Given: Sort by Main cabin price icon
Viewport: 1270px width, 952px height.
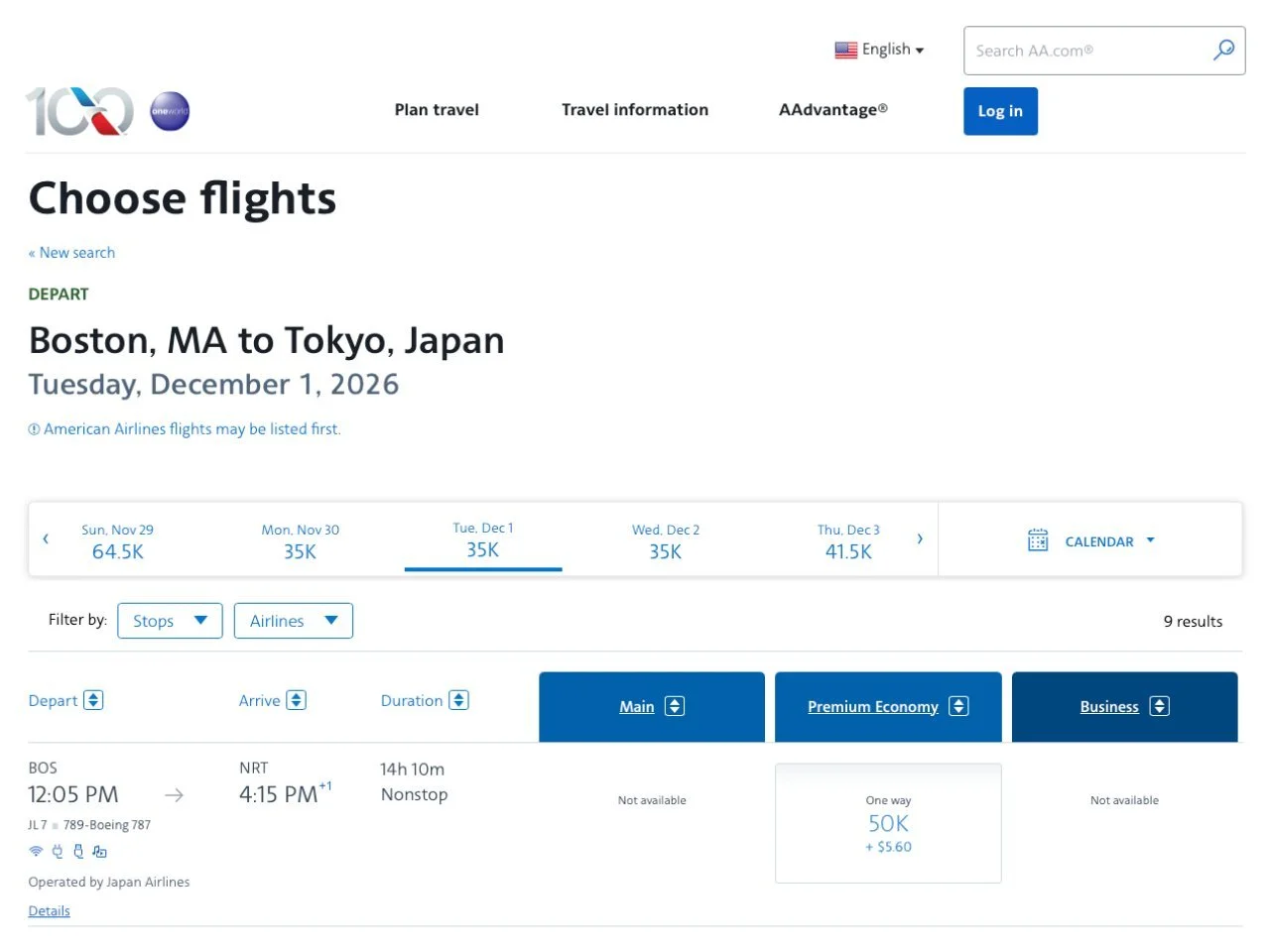Looking at the screenshot, I should click(x=675, y=706).
